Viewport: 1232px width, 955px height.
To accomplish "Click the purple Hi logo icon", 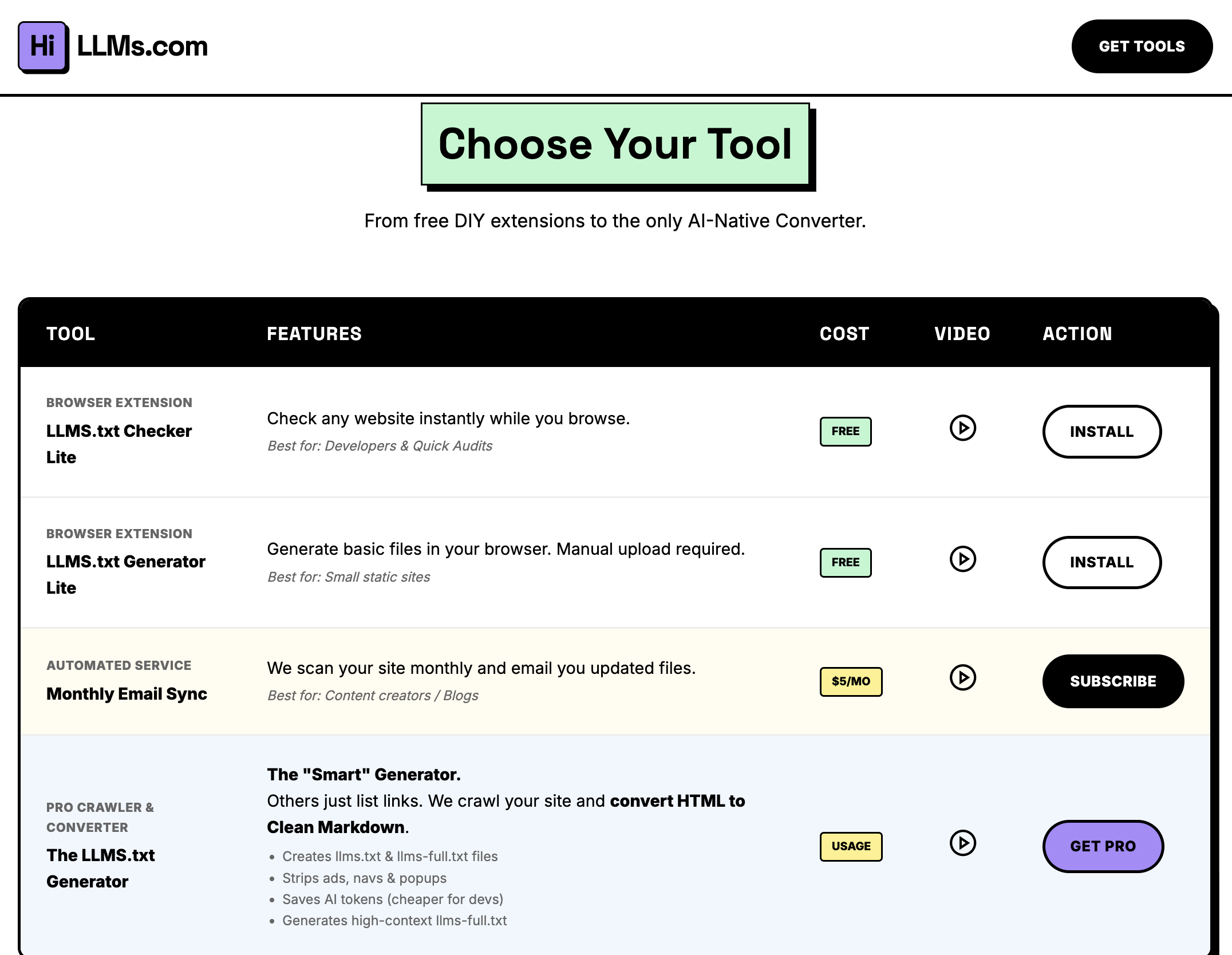I will (43, 46).
